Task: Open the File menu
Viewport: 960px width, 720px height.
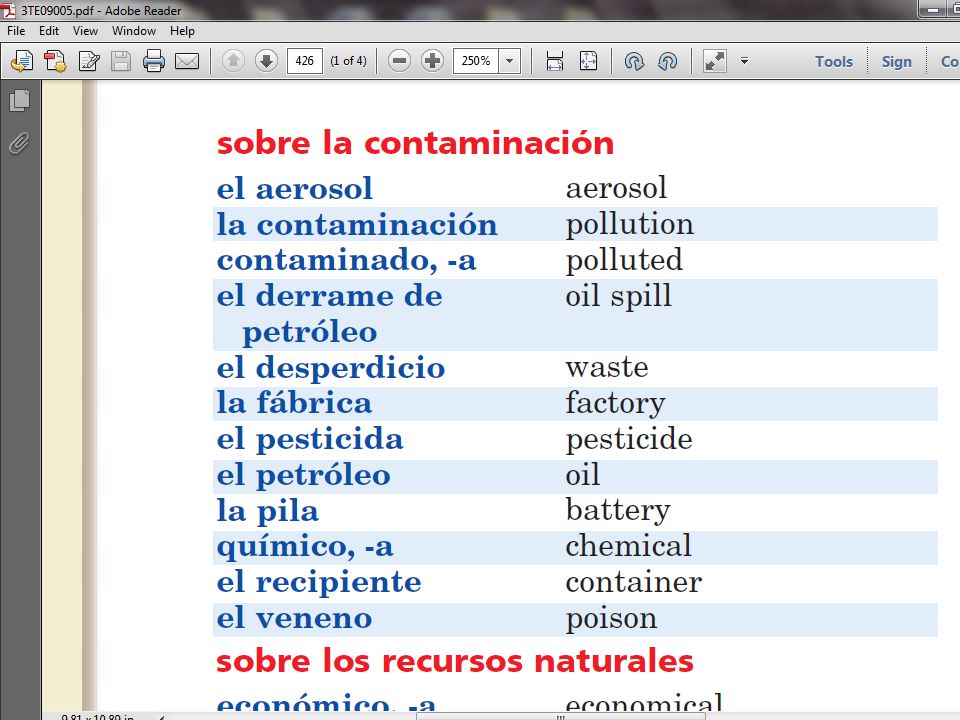Action: (16, 31)
